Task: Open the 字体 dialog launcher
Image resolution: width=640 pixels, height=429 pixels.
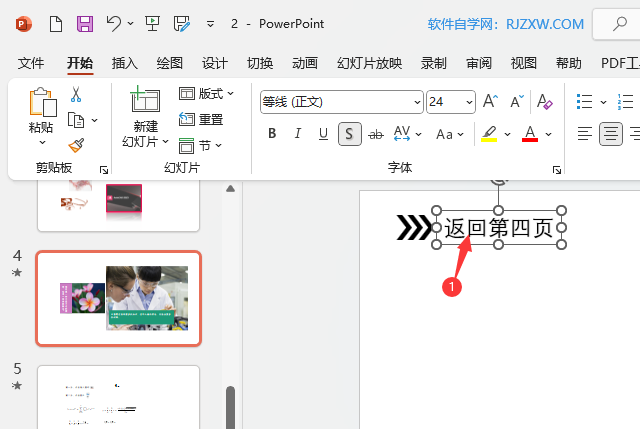Action: (557, 170)
